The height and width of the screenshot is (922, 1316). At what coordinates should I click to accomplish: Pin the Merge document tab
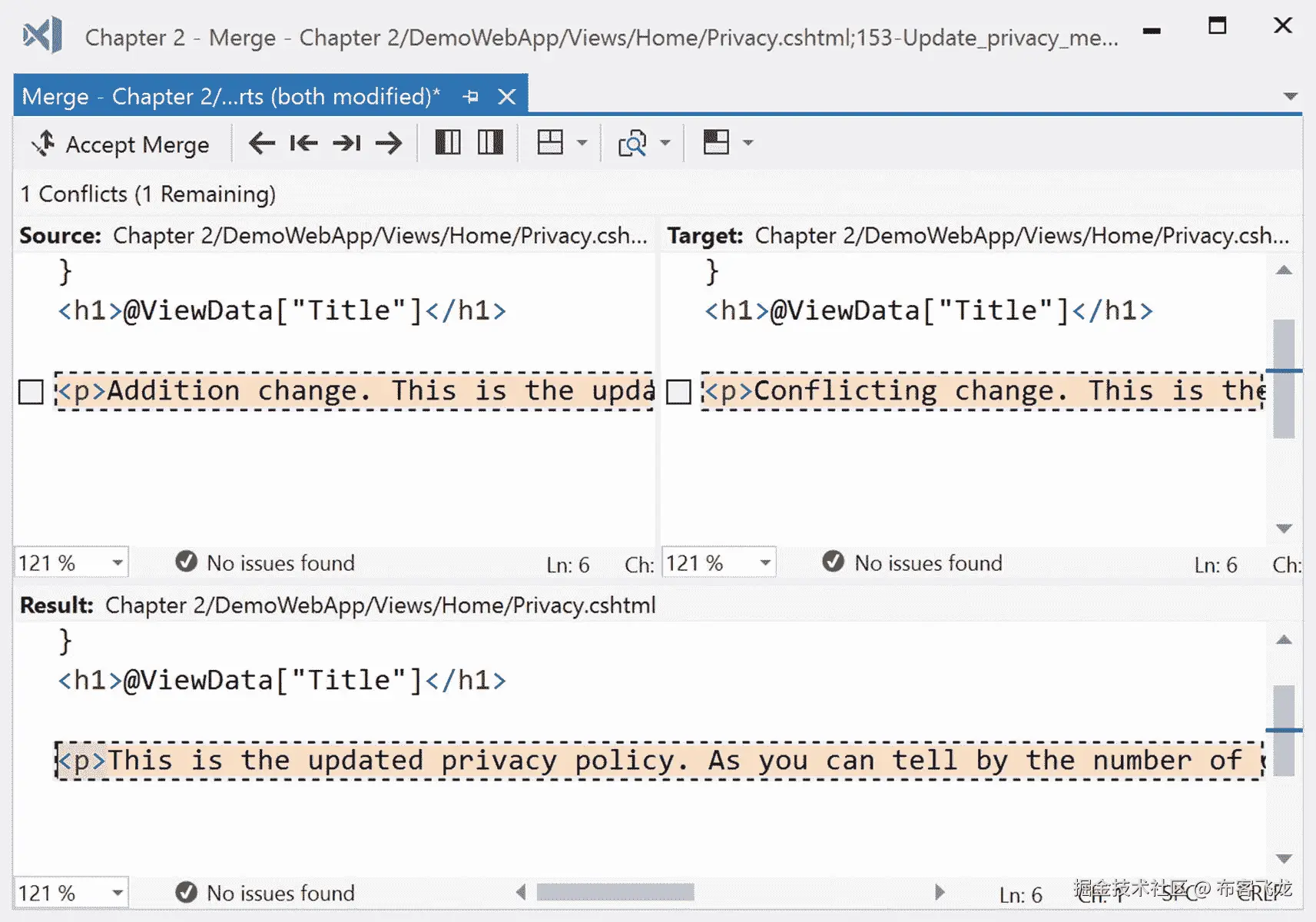tap(471, 97)
